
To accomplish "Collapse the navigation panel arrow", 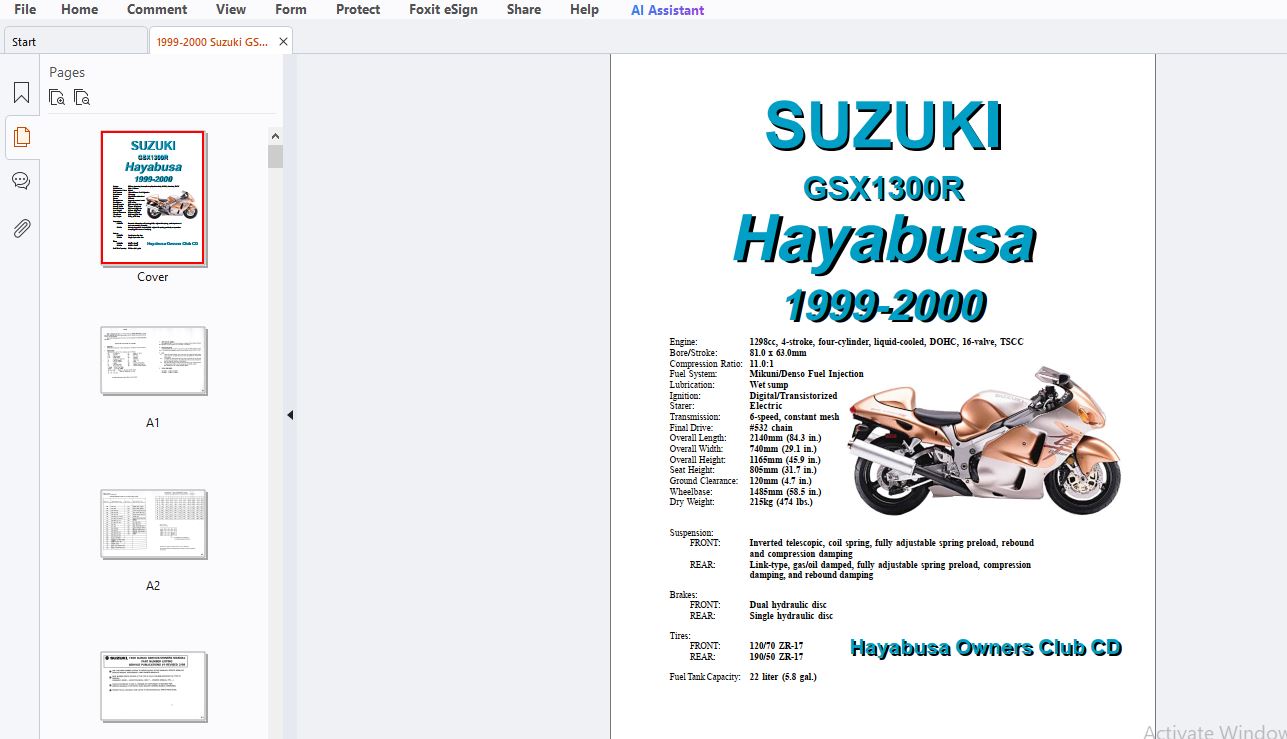I will 290,415.
